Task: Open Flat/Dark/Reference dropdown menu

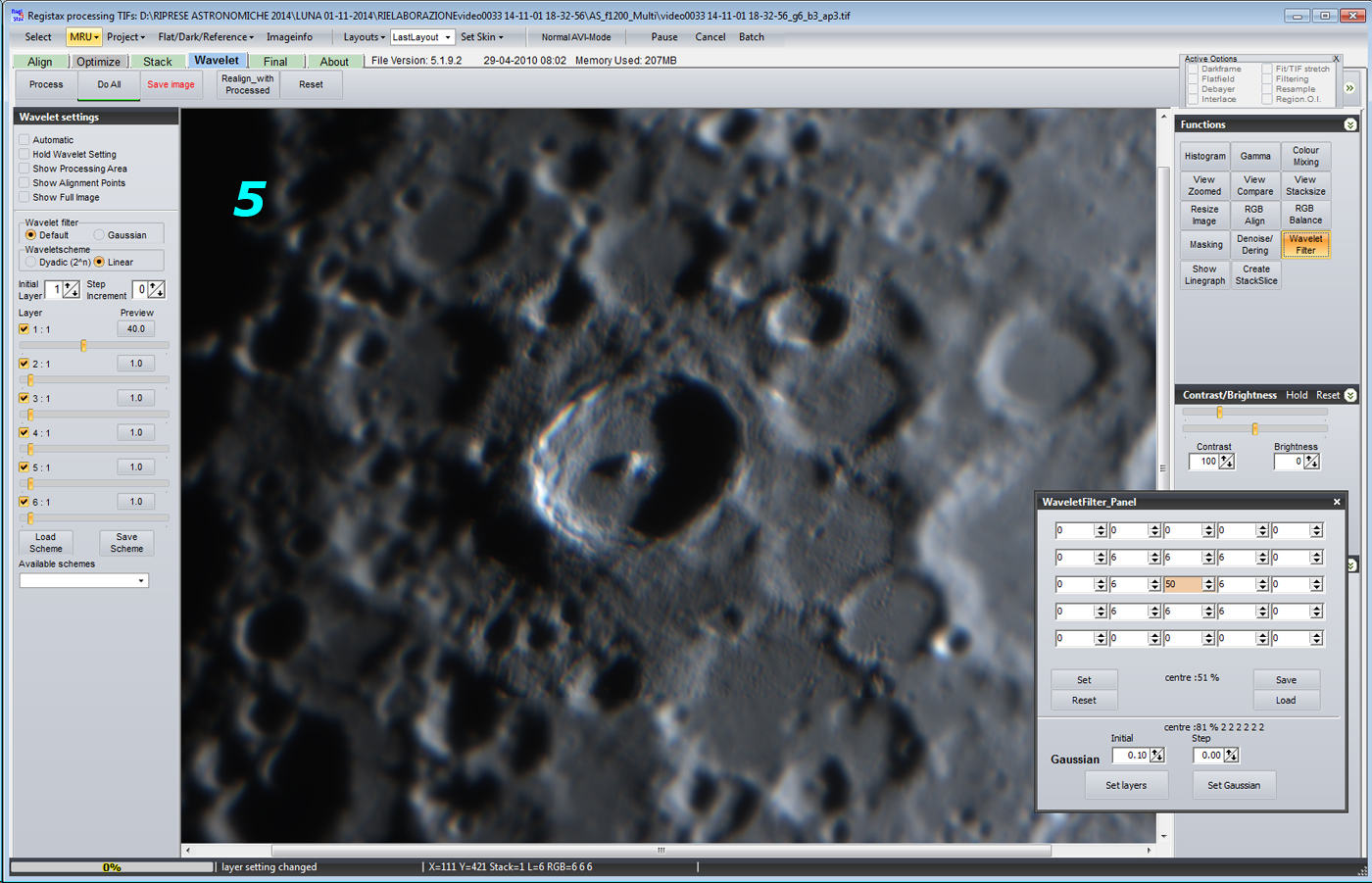Action: [206, 37]
